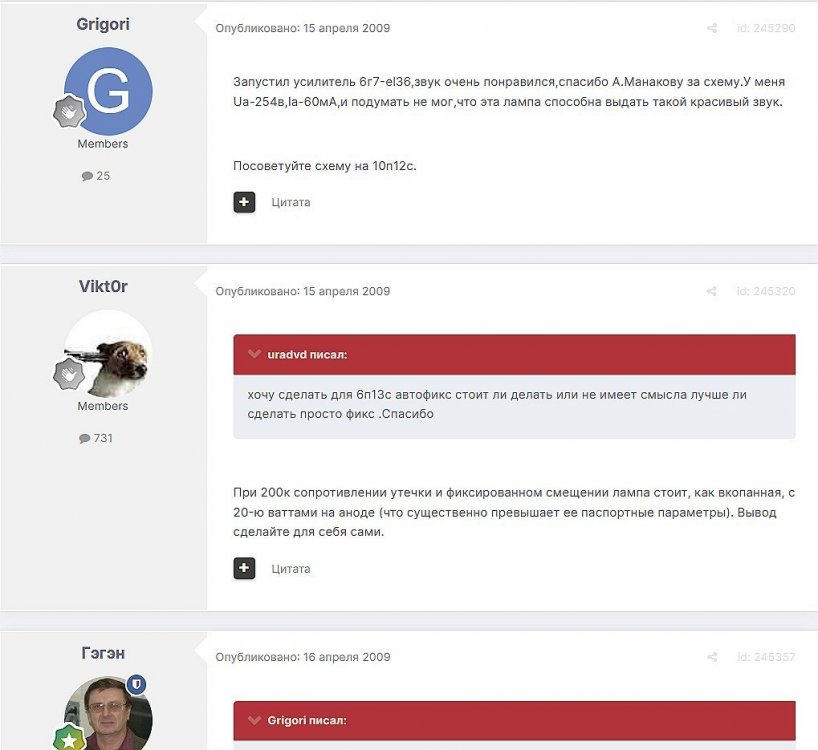Click the moderator shield badge on Гэгэн's avatar
The image size is (818, 750).
[137, 684]
